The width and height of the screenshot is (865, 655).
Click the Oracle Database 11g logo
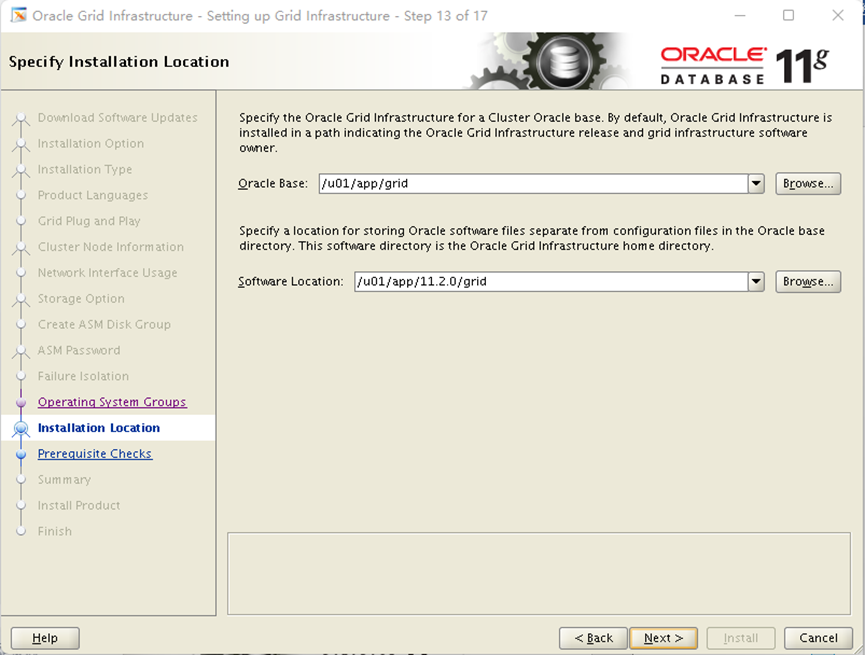click(745, 65)
